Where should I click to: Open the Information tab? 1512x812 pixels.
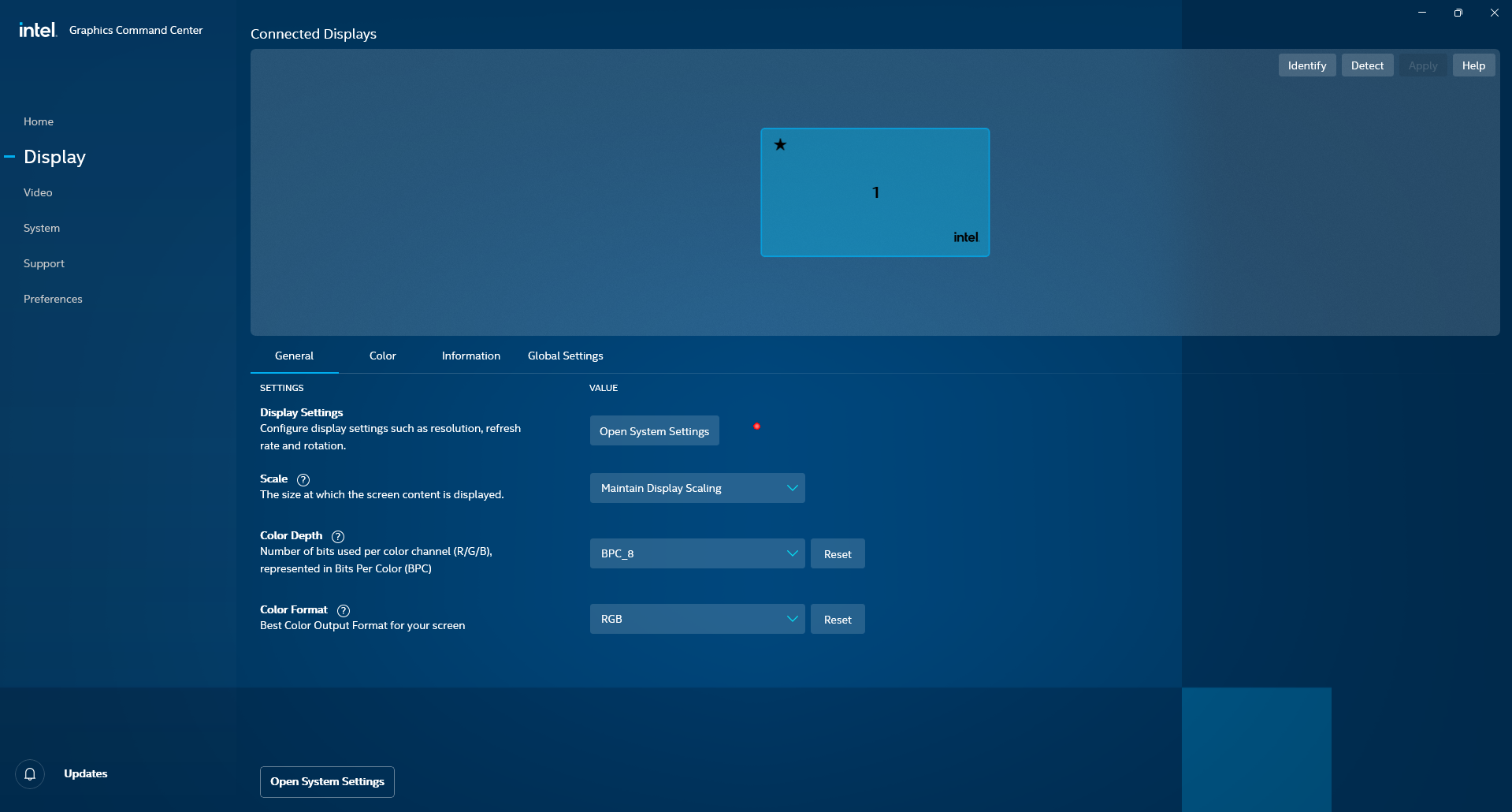click(x=471, y=356)
